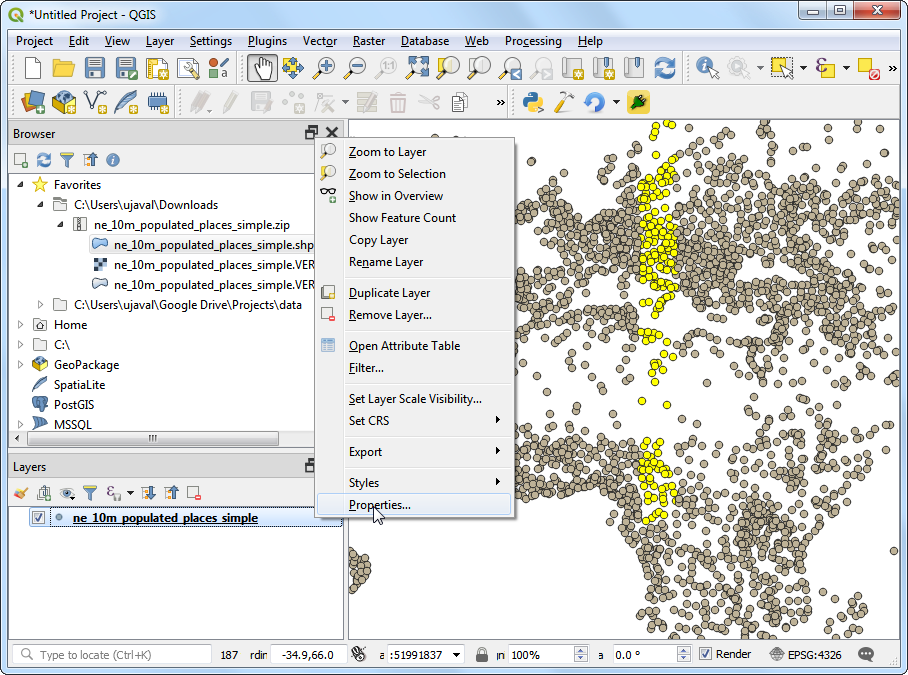This screenshot has height=675, width=908.
Task: Open the Layer Styling paintbrush in Layers panel
Action: (21, 493)
